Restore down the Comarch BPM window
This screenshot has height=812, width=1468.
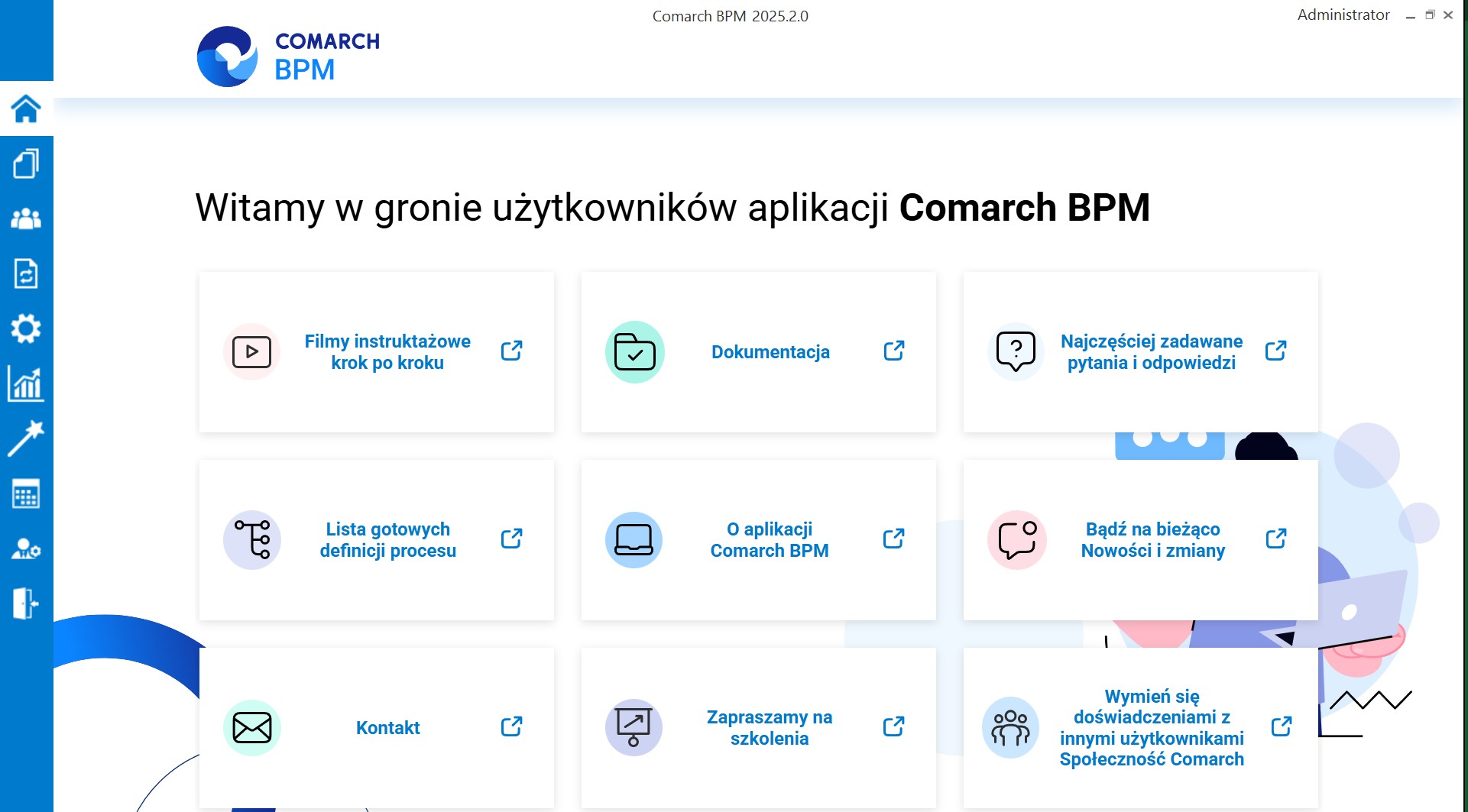[1430, 15]
